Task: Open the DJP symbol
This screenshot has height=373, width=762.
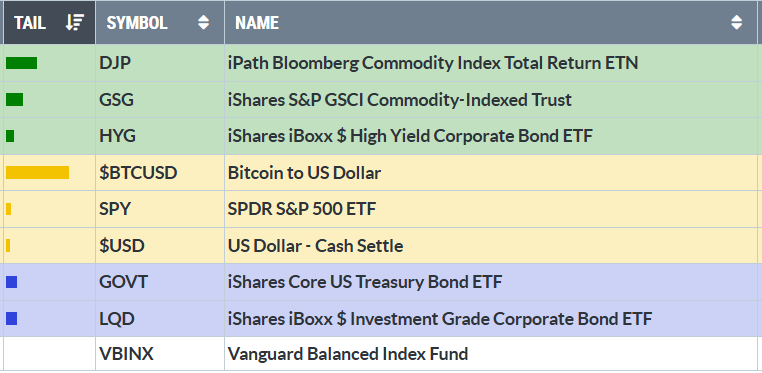Action: (x=115, y=63)
